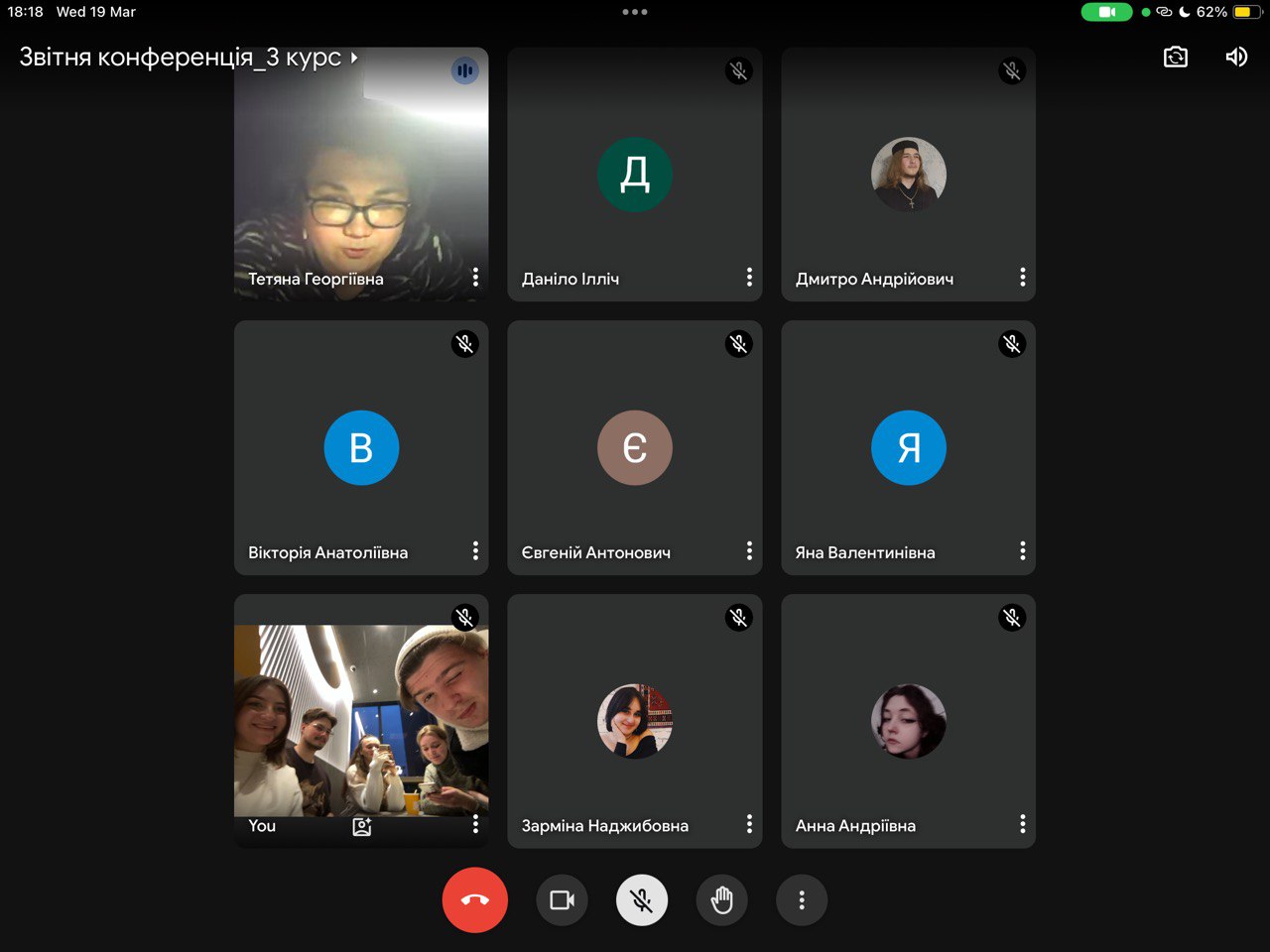Tap the muted mic icon on Даніло Ілліч's tile
Image resolution: width=1270 pixels, height=952 pixels.
point(738,70)
